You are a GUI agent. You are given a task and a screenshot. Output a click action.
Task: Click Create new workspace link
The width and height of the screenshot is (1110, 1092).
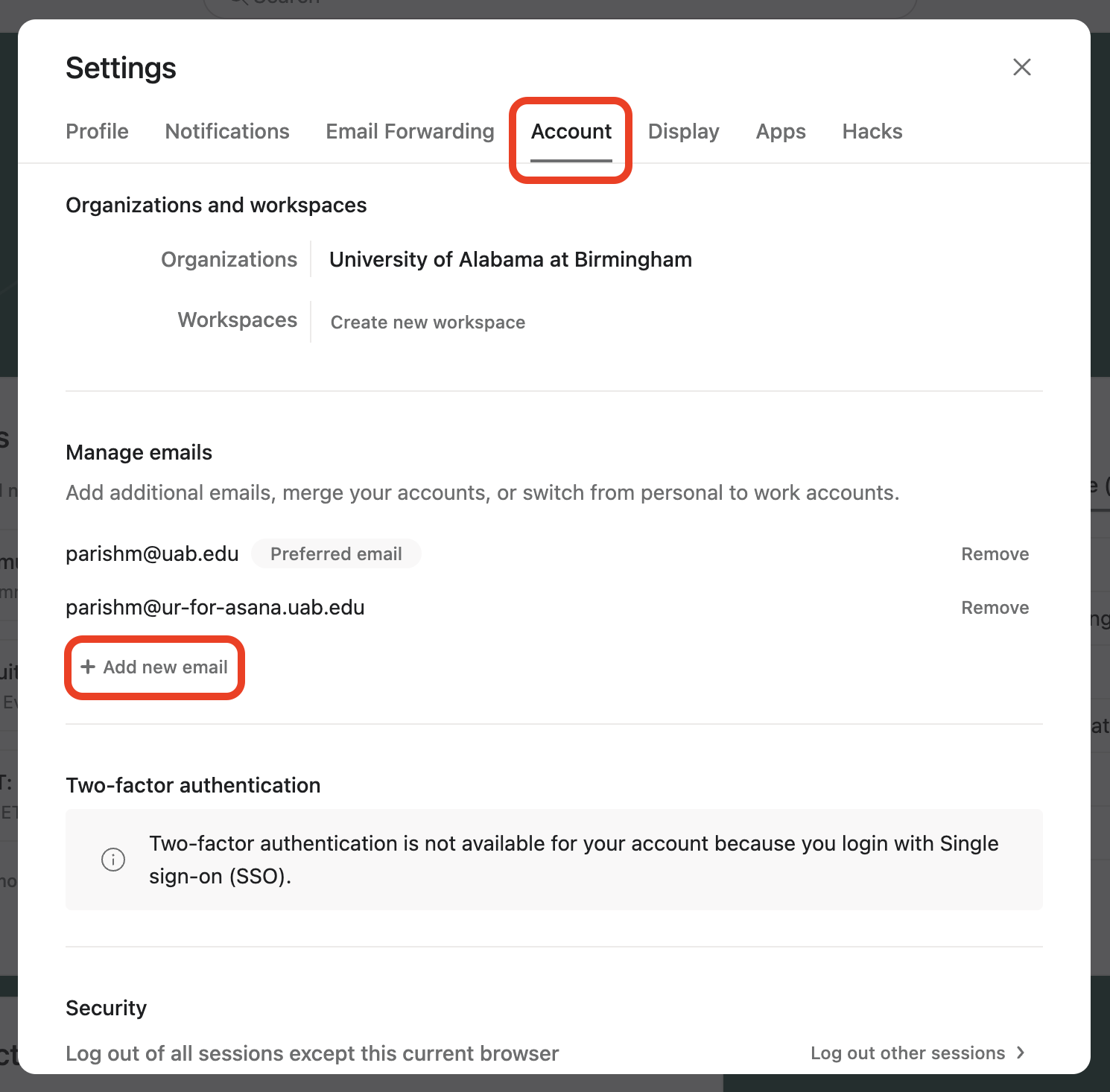pyautogui.click(x=428, y=323)
